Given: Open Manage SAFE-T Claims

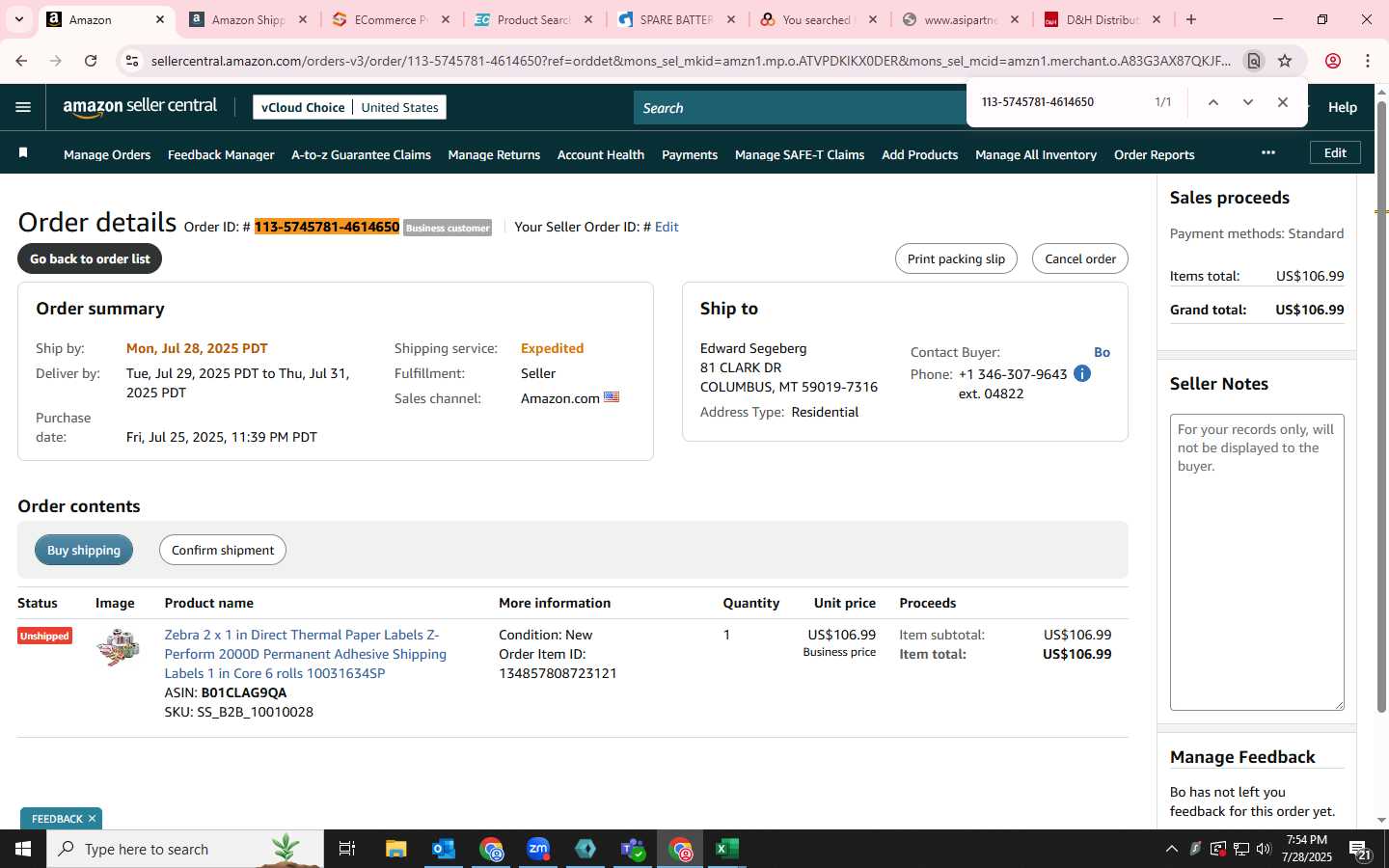Looking at the screenshot, I should pyautogui.click(x=800, y=154).
